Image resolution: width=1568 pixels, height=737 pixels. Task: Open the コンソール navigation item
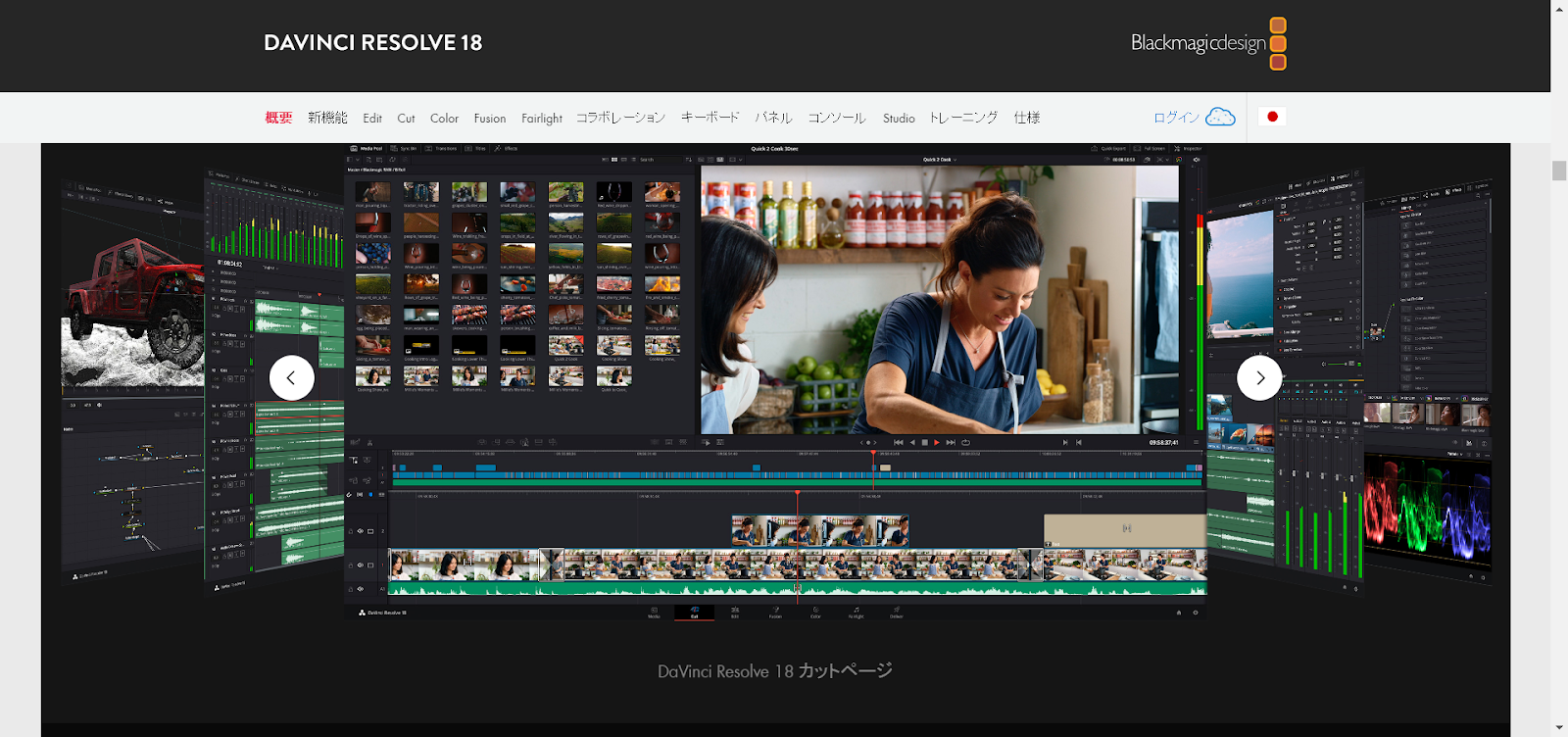point(837,118)
